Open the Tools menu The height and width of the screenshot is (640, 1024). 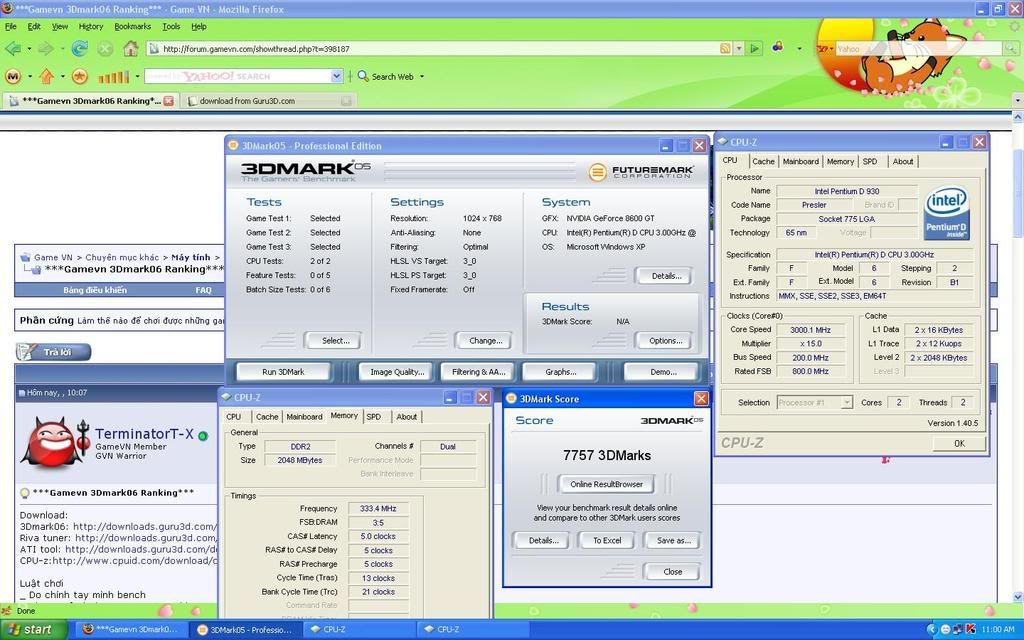coord(171,27)
